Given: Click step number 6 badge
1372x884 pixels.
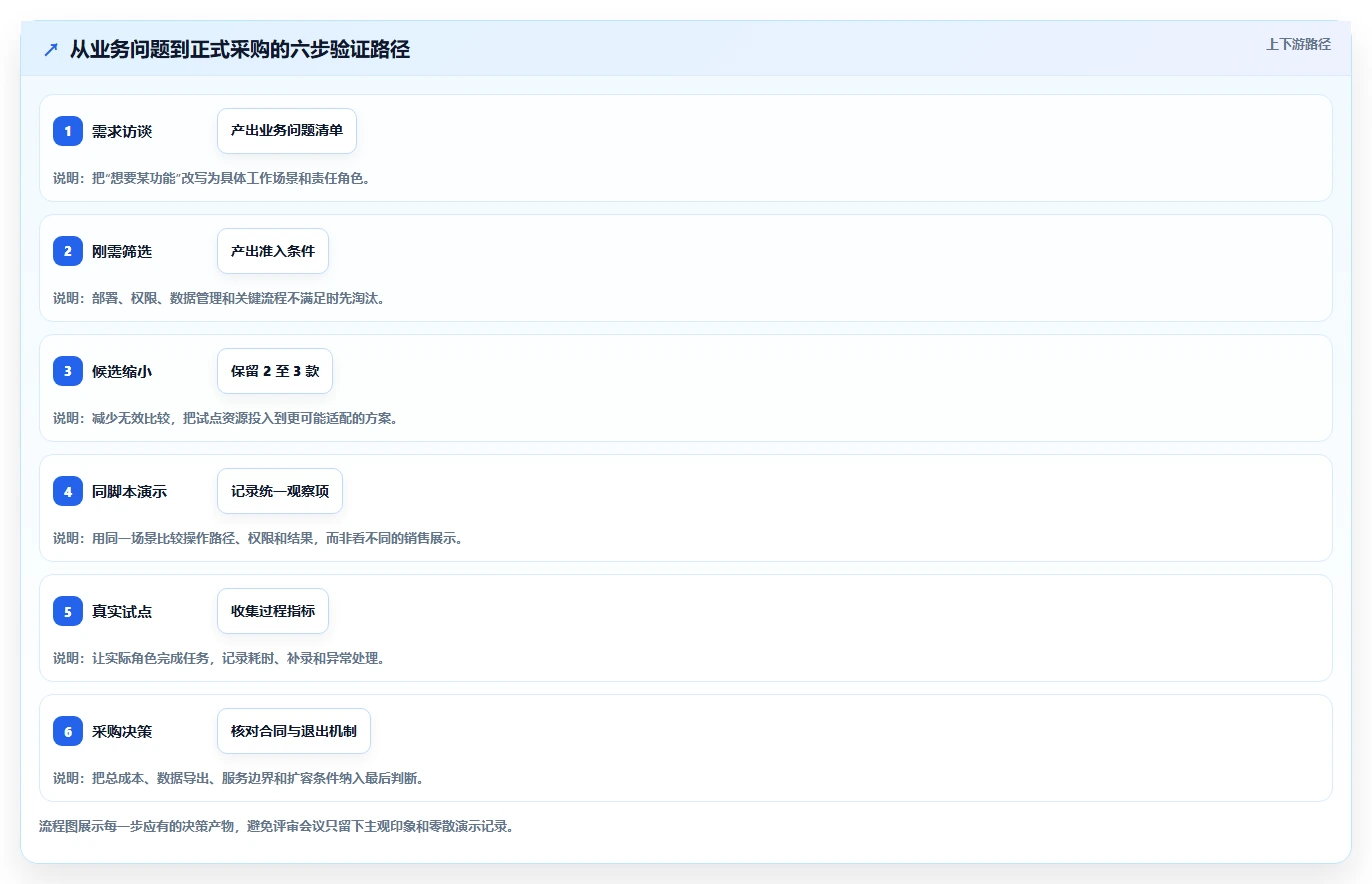Looking at the screenshot, I should tap(68, 731).
